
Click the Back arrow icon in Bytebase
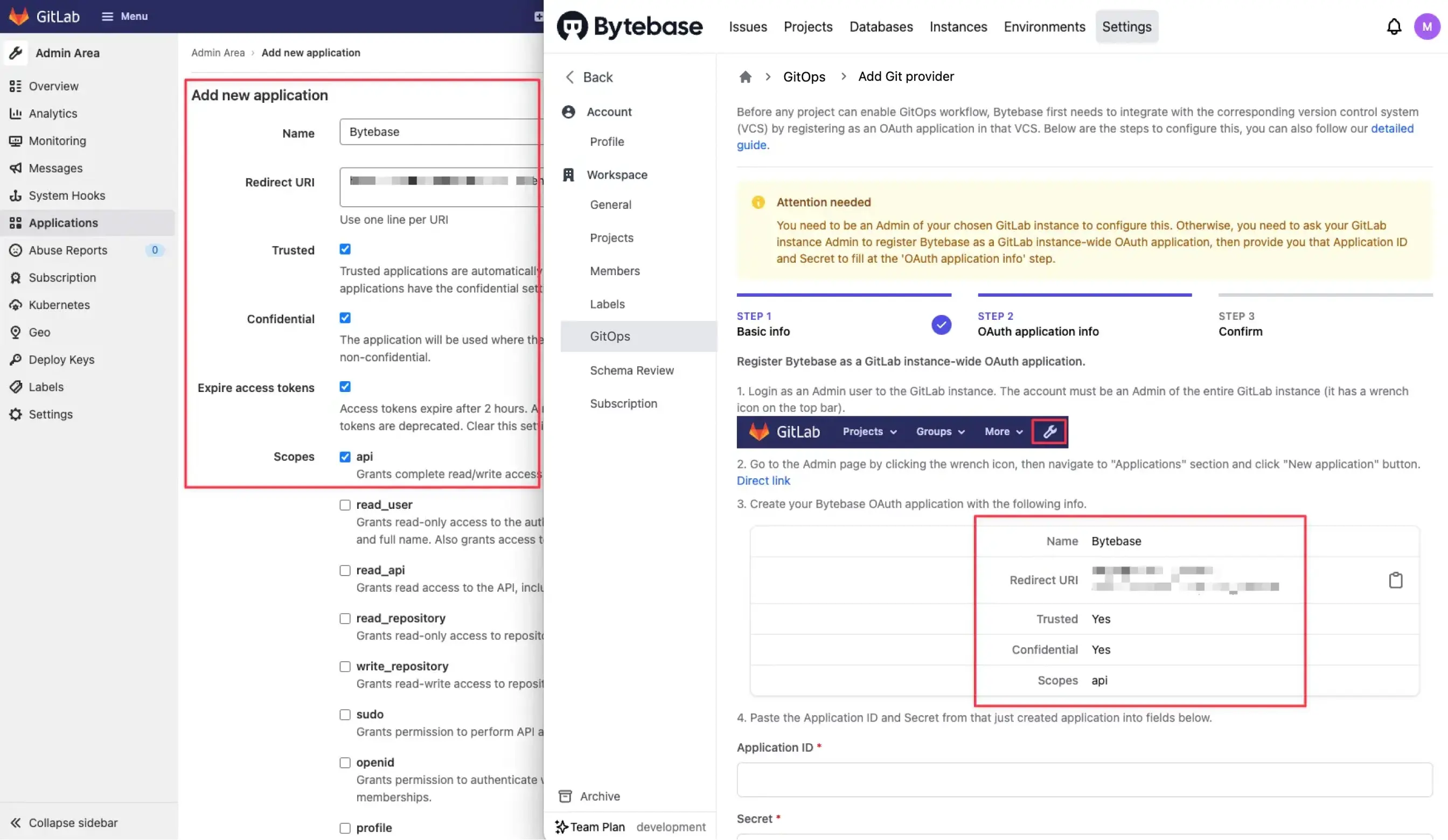[569, 77]
